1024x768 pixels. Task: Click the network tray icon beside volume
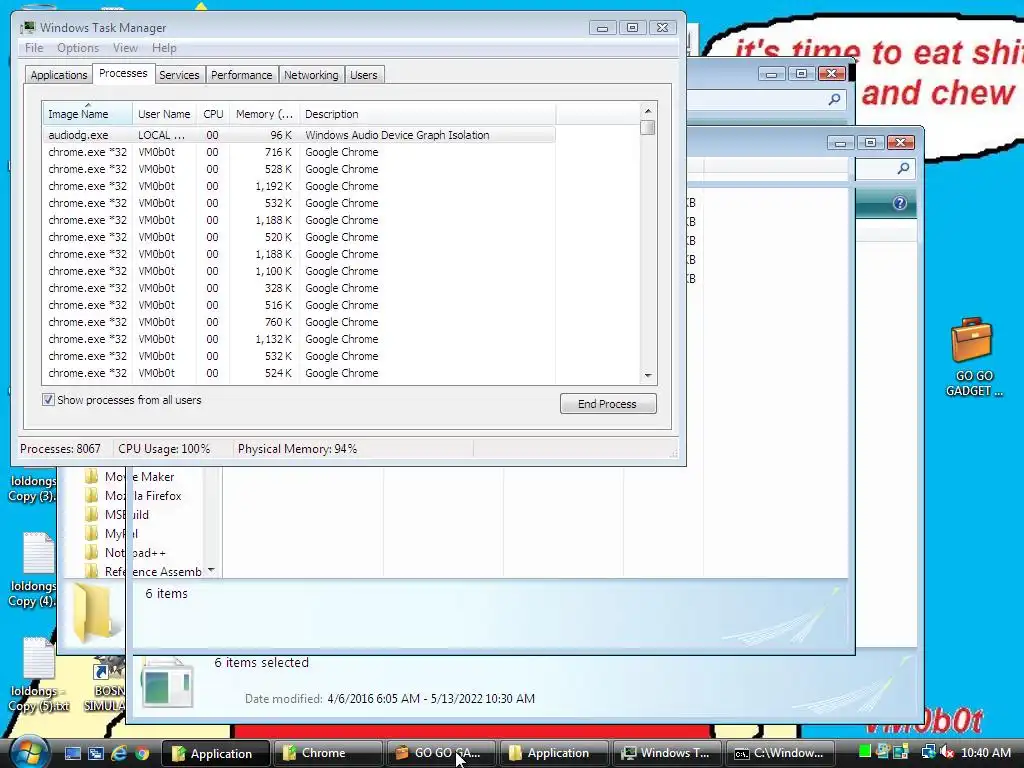[928, 752]
